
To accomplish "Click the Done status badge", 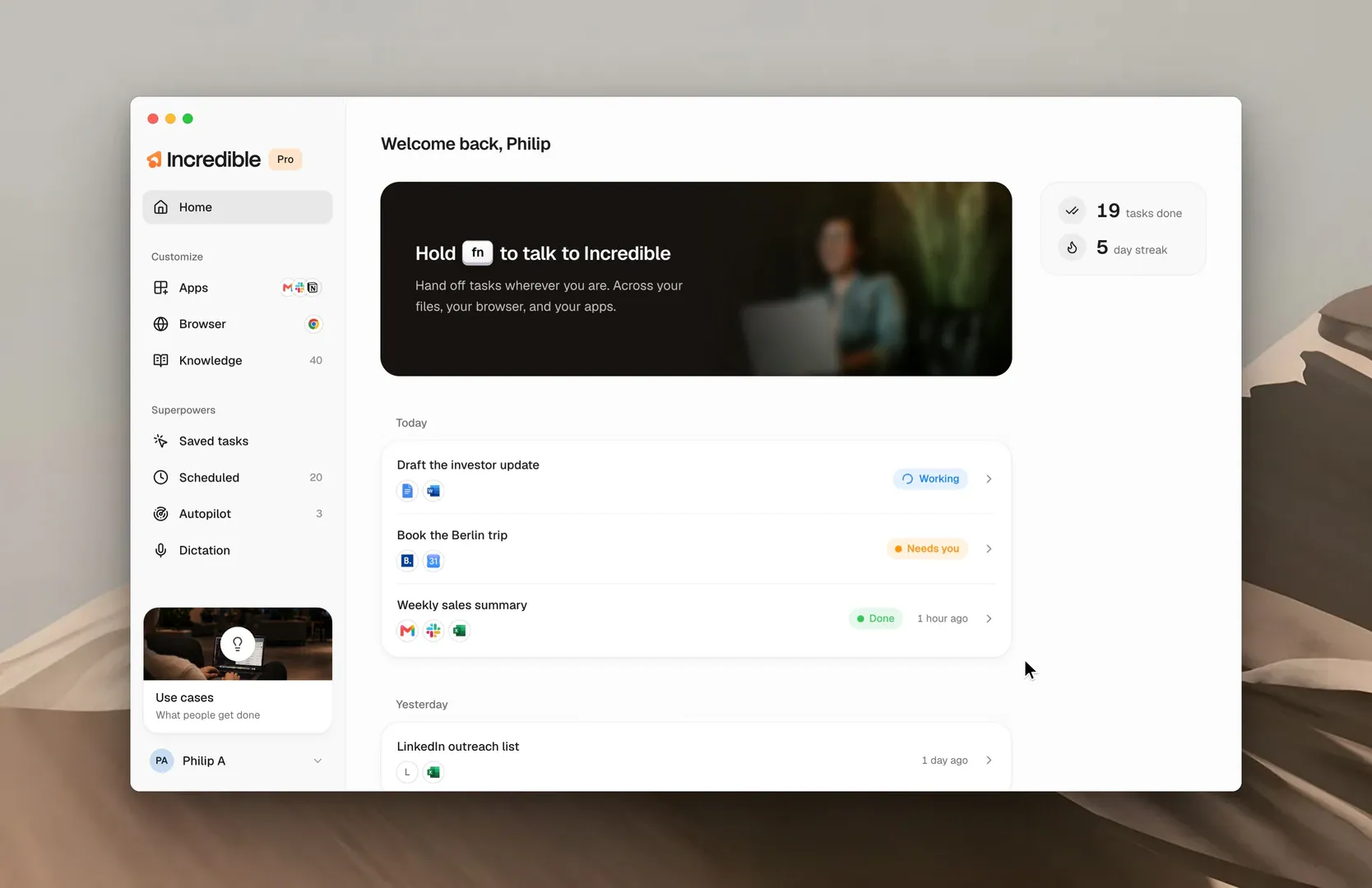I will [x=876, y=618].
